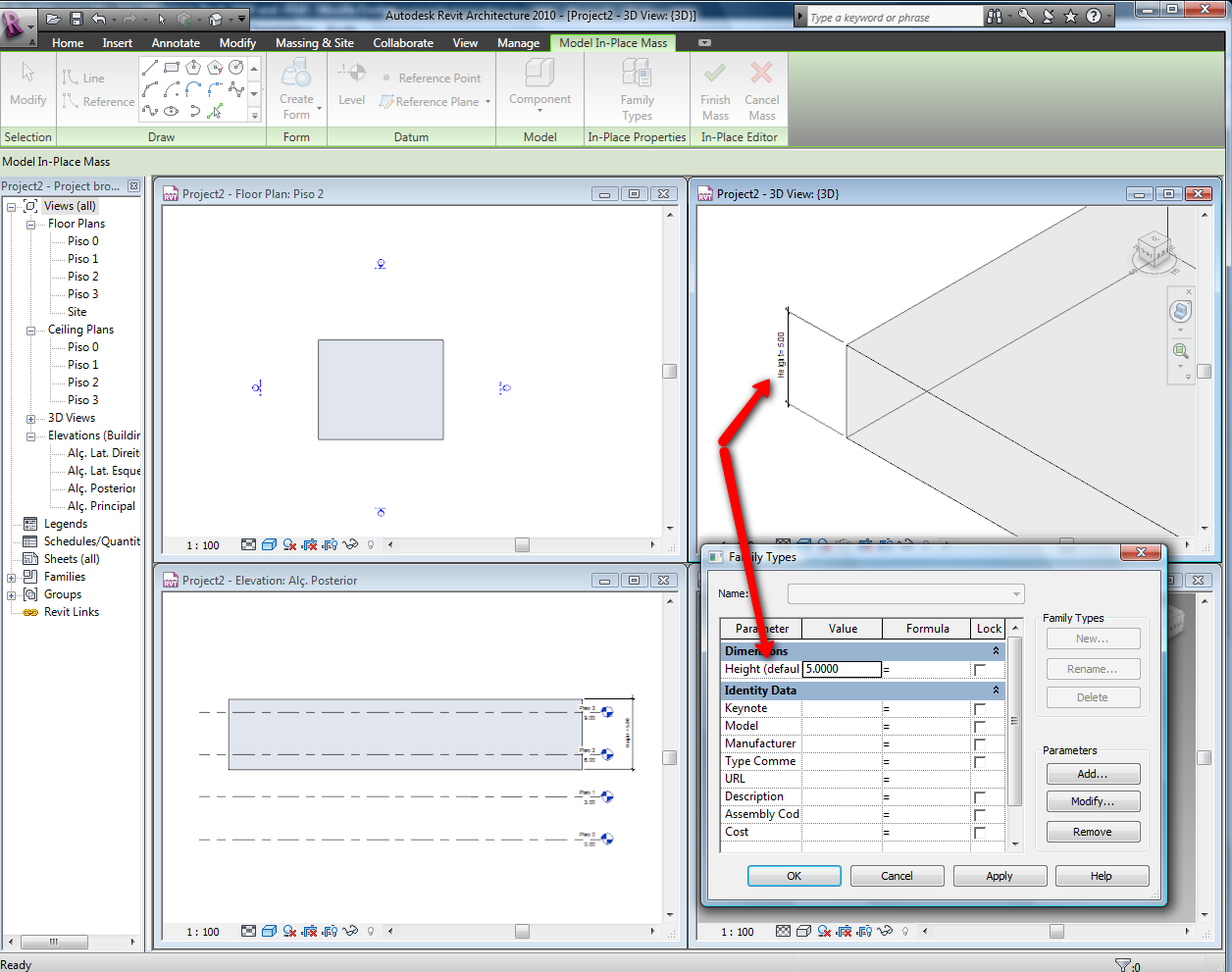Switch to the Massing & Site tab
Viewport: 1232px width, 972px height.
coord(314,43)
